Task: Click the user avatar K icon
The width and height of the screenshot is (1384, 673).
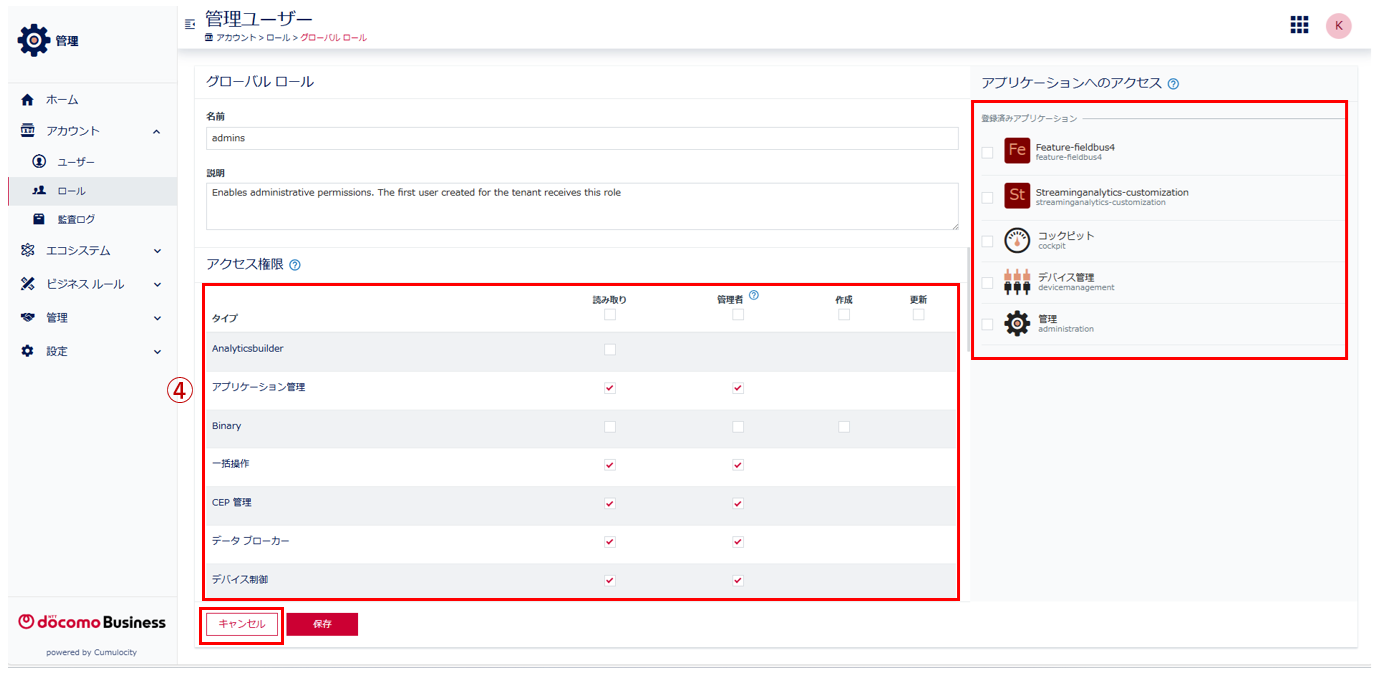Action: 1338,26
